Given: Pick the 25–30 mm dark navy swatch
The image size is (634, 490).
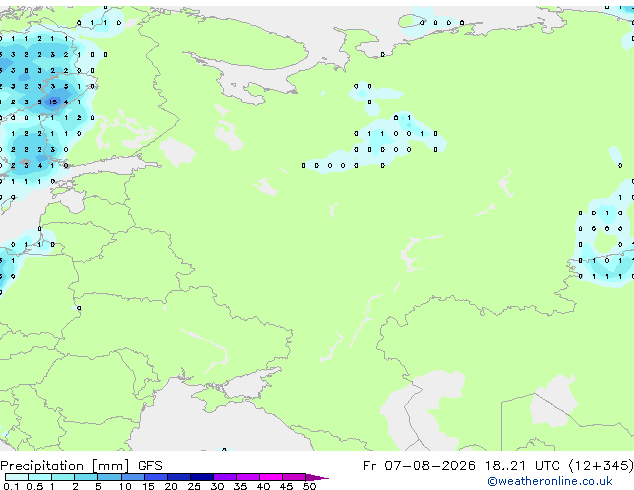Looking at the screenshot, I should coord(202,477).
